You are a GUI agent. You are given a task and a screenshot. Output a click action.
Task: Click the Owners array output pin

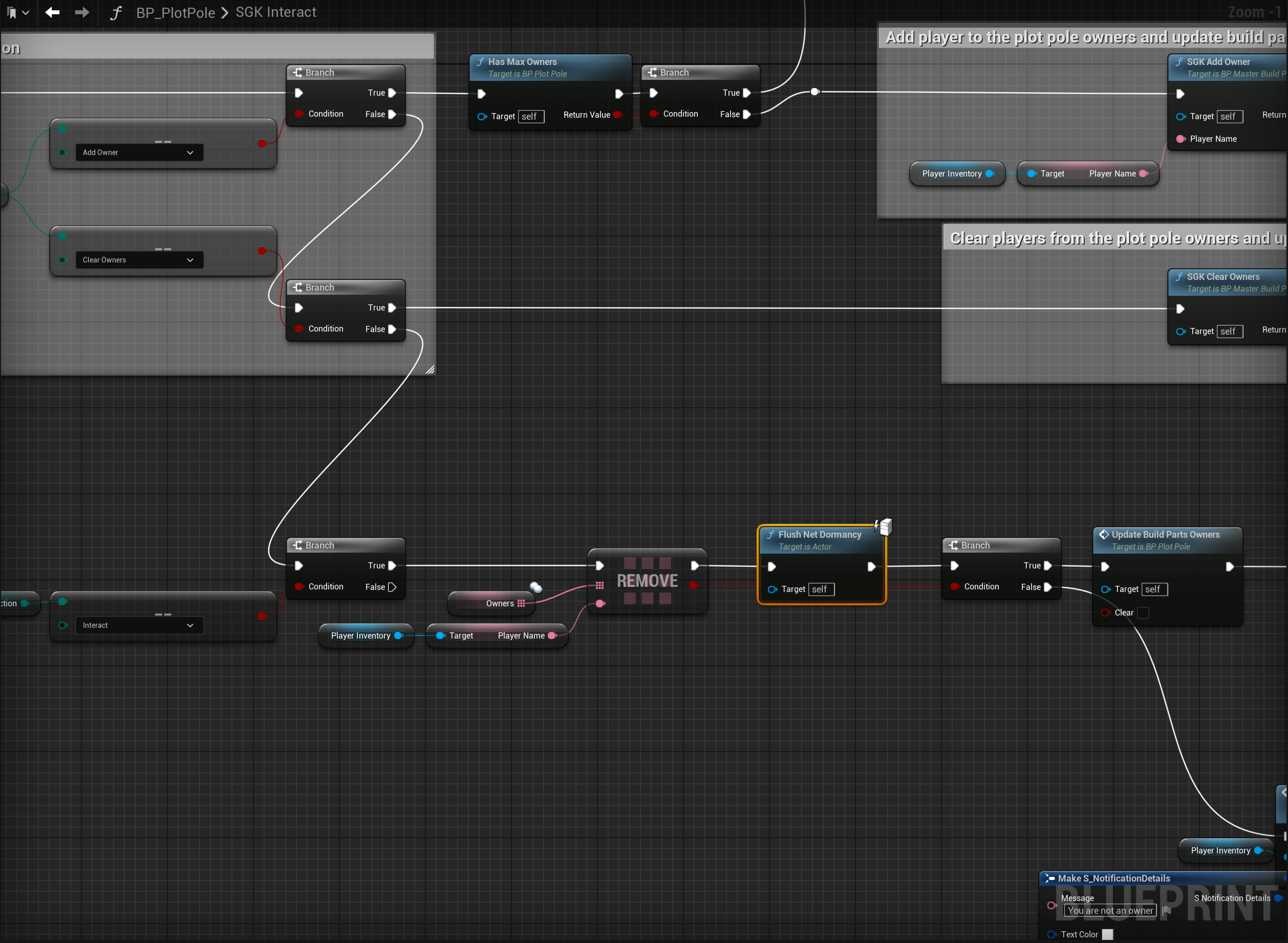click(521, 603)
